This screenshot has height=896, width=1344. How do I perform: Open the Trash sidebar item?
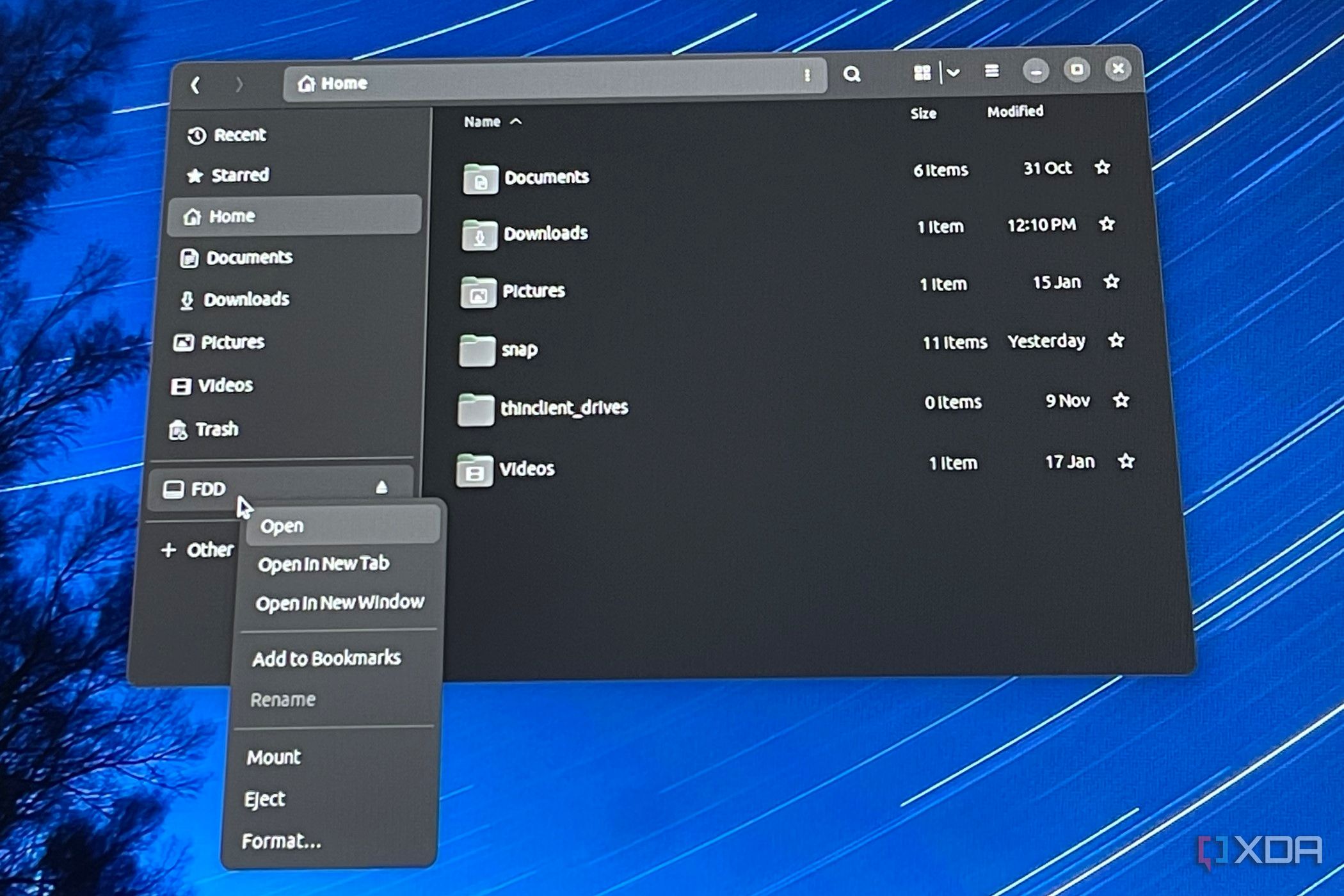pyautogui.click(x=216, y=429)
